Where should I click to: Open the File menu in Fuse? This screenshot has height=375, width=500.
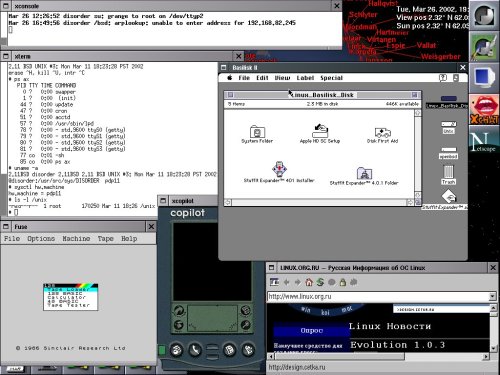(x=12, y=239)
